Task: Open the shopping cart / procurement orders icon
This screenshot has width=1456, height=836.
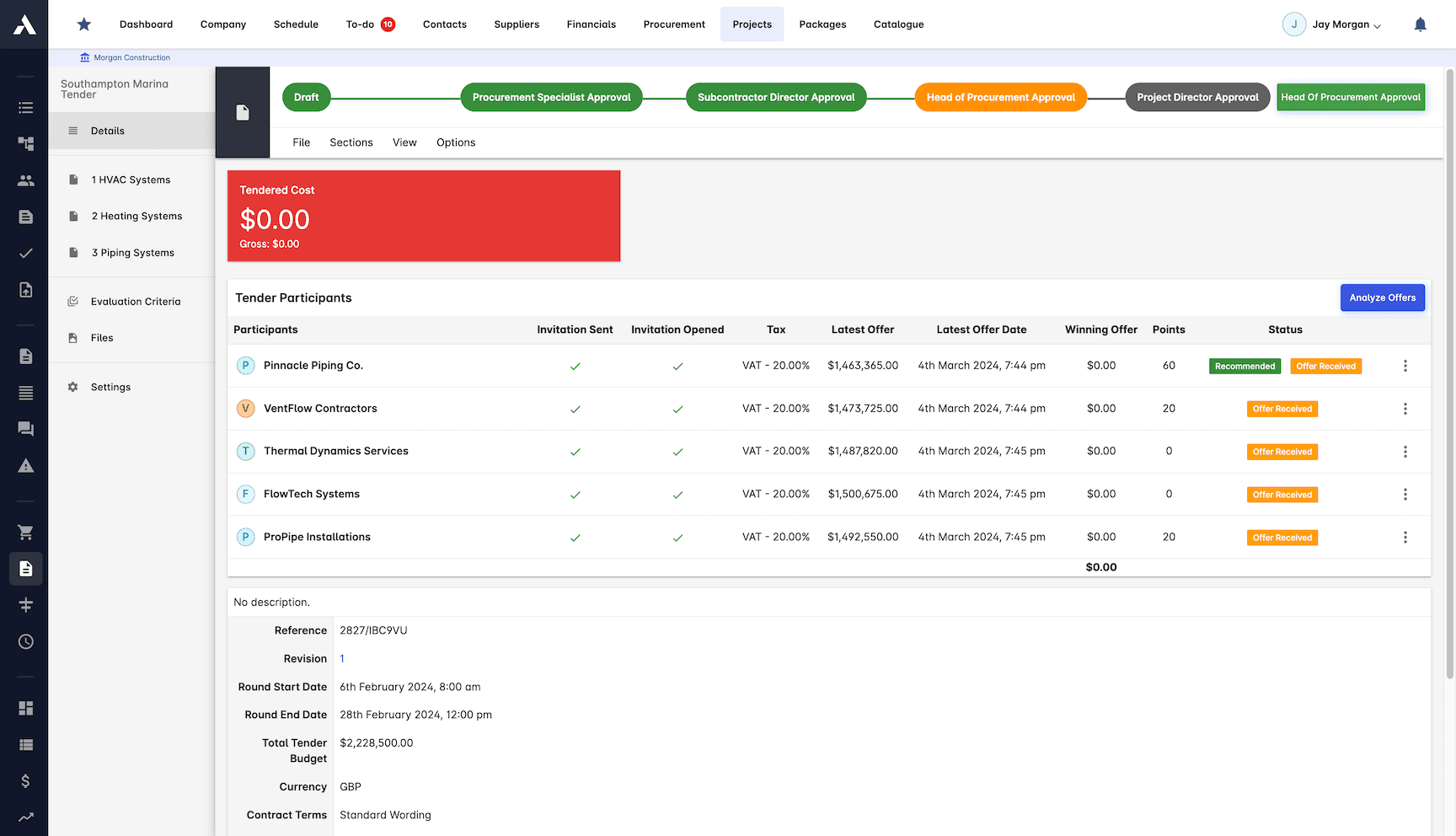Action: point(25,532)
